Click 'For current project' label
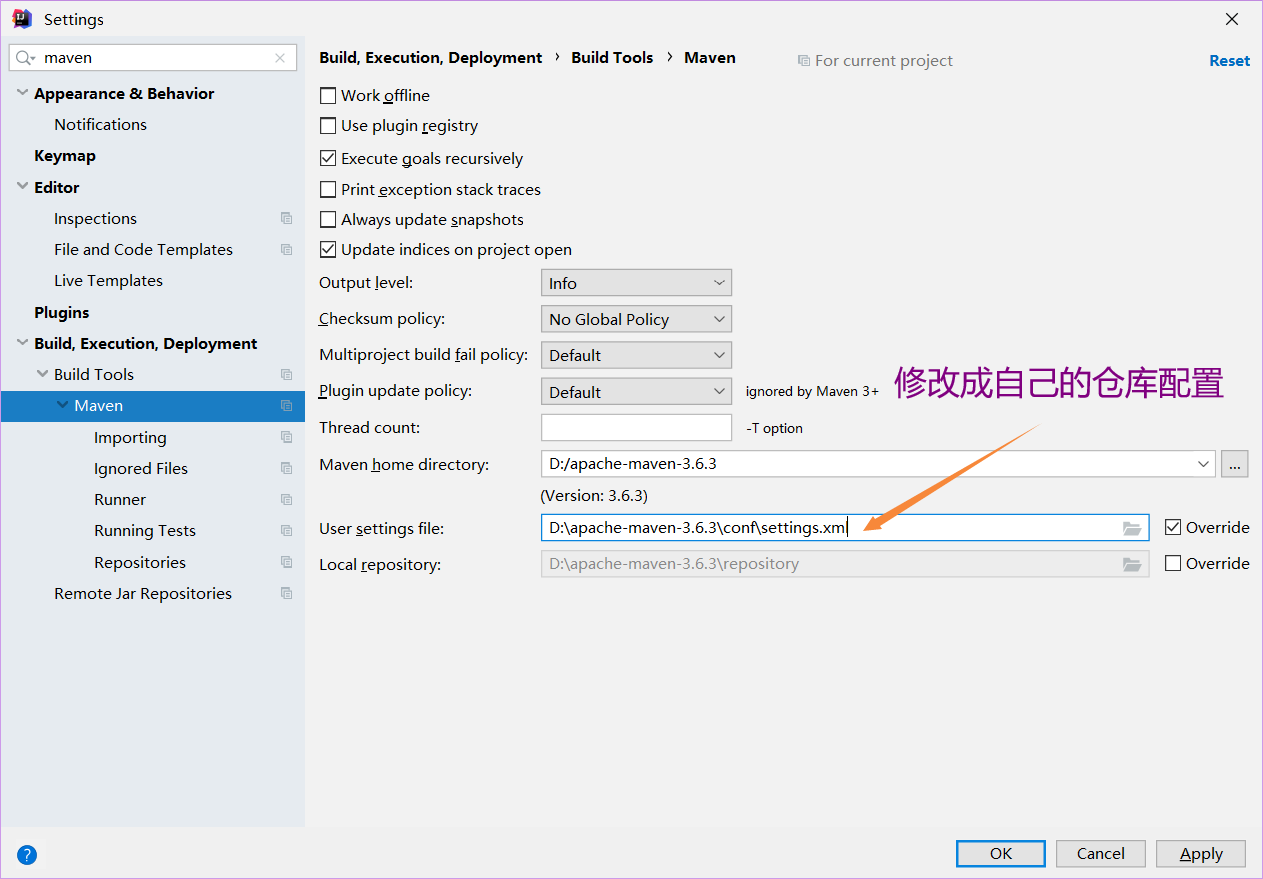The image size is (1263, 879). [884, 60]
